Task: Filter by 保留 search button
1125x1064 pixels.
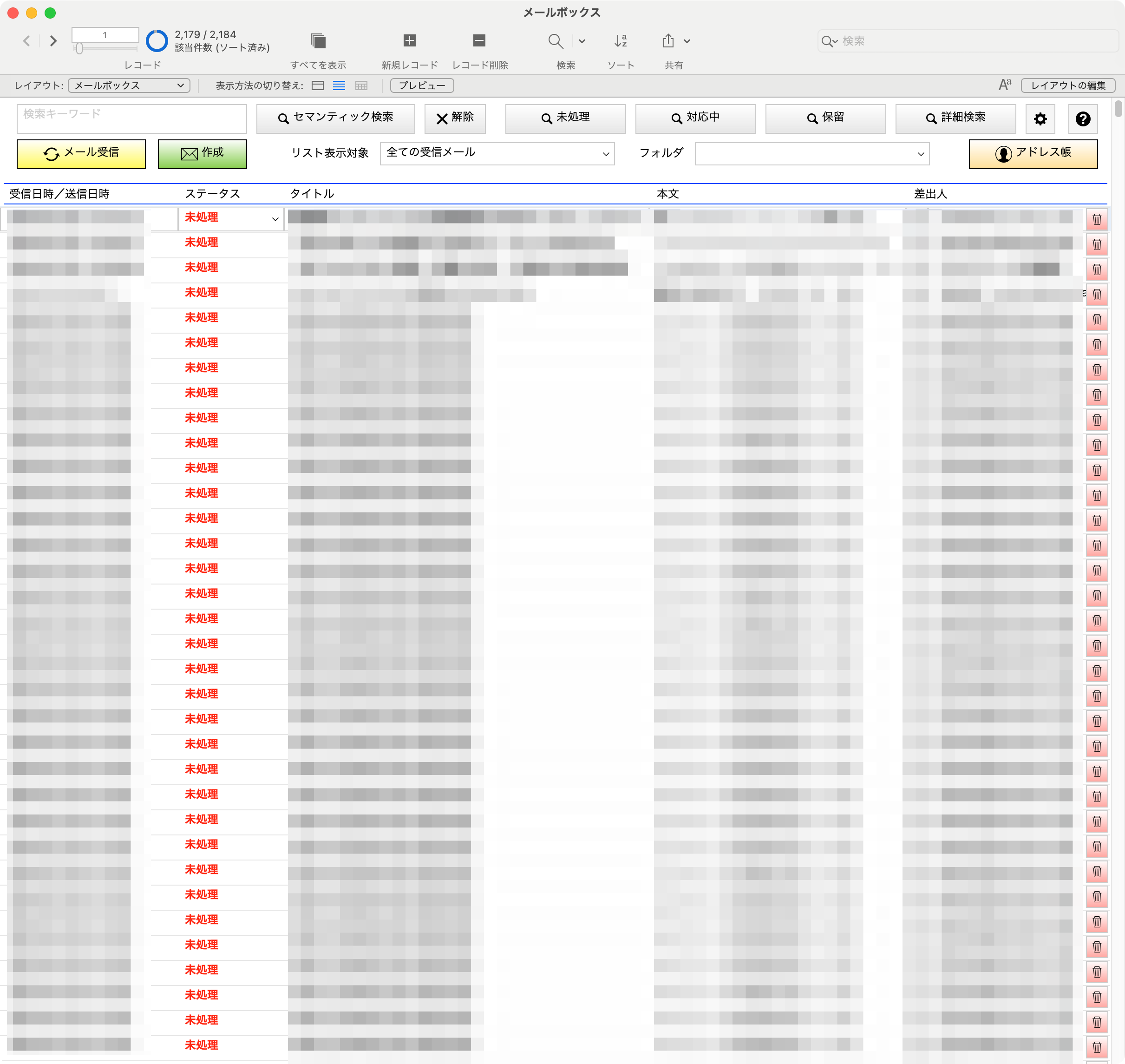Action: coord(825,118)
